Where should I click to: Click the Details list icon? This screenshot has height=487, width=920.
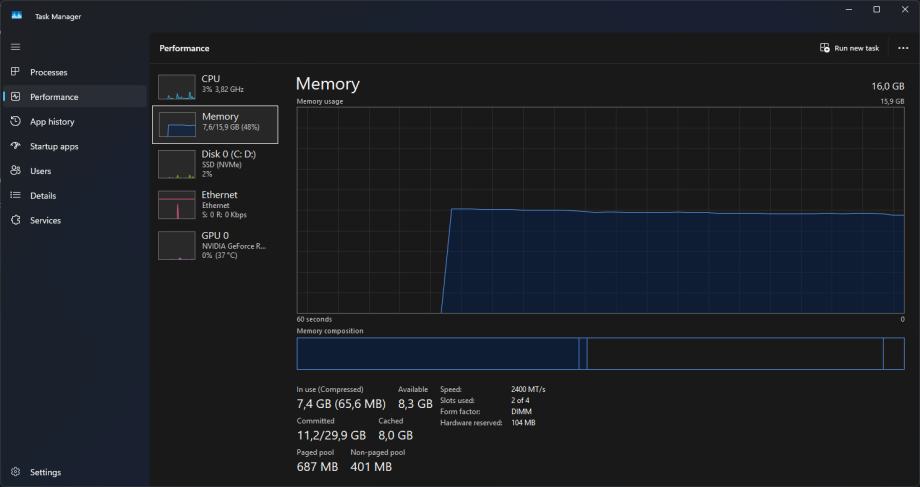coord(16,195)
